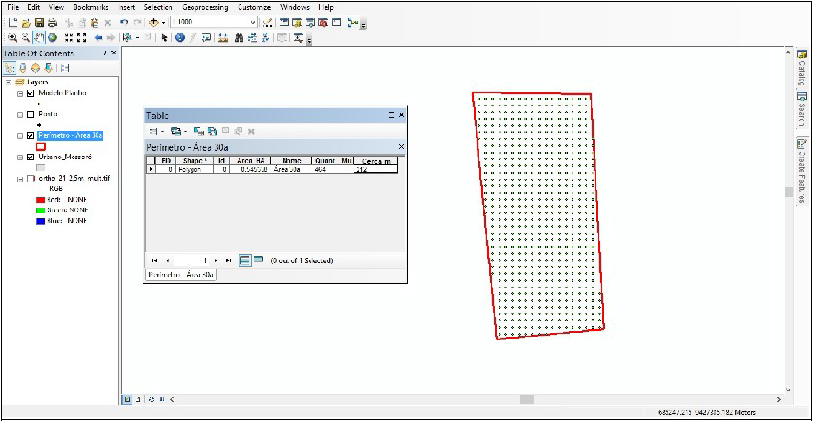Close the Perímetro - Área 30a table
Image resolution: width=814 pixels, height=422 pixels.
pyautogui.click(x=401, y=147)
